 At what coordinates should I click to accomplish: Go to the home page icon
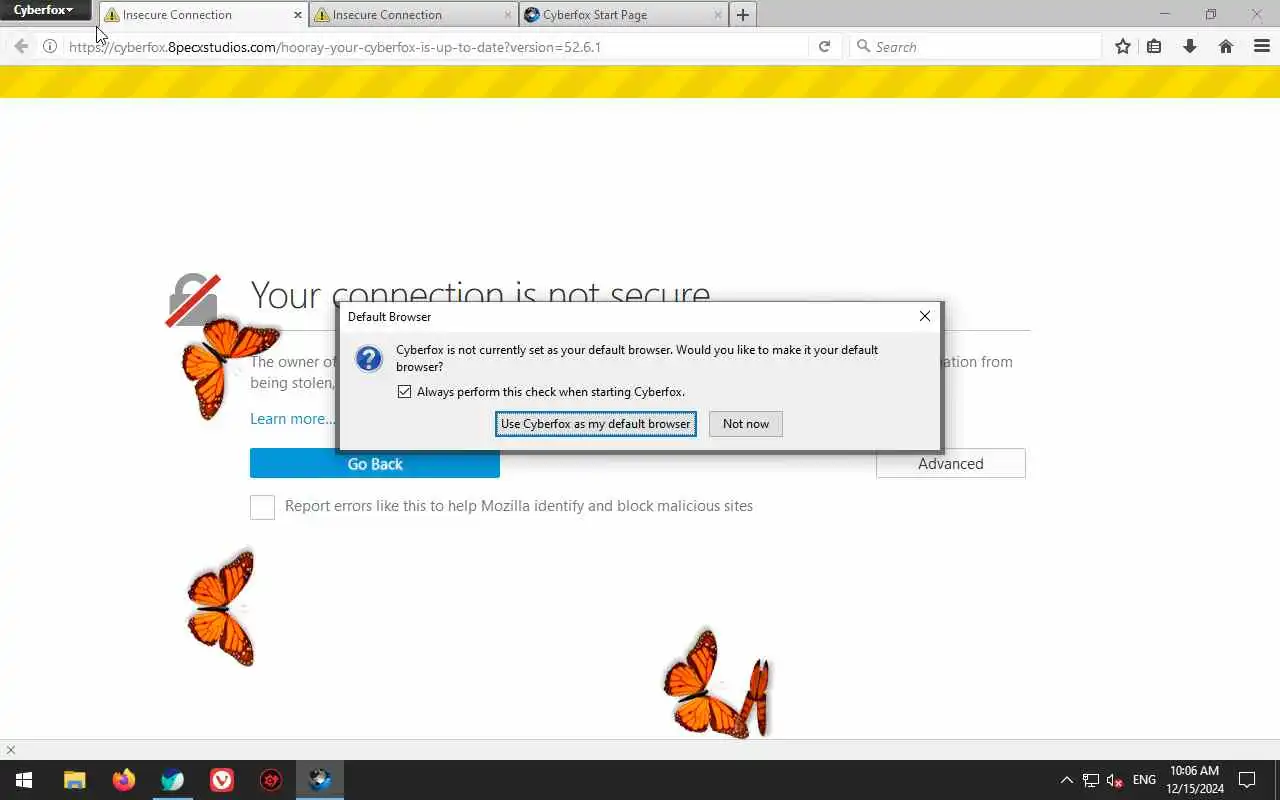pyautogui.click(x=1226, y=46)
